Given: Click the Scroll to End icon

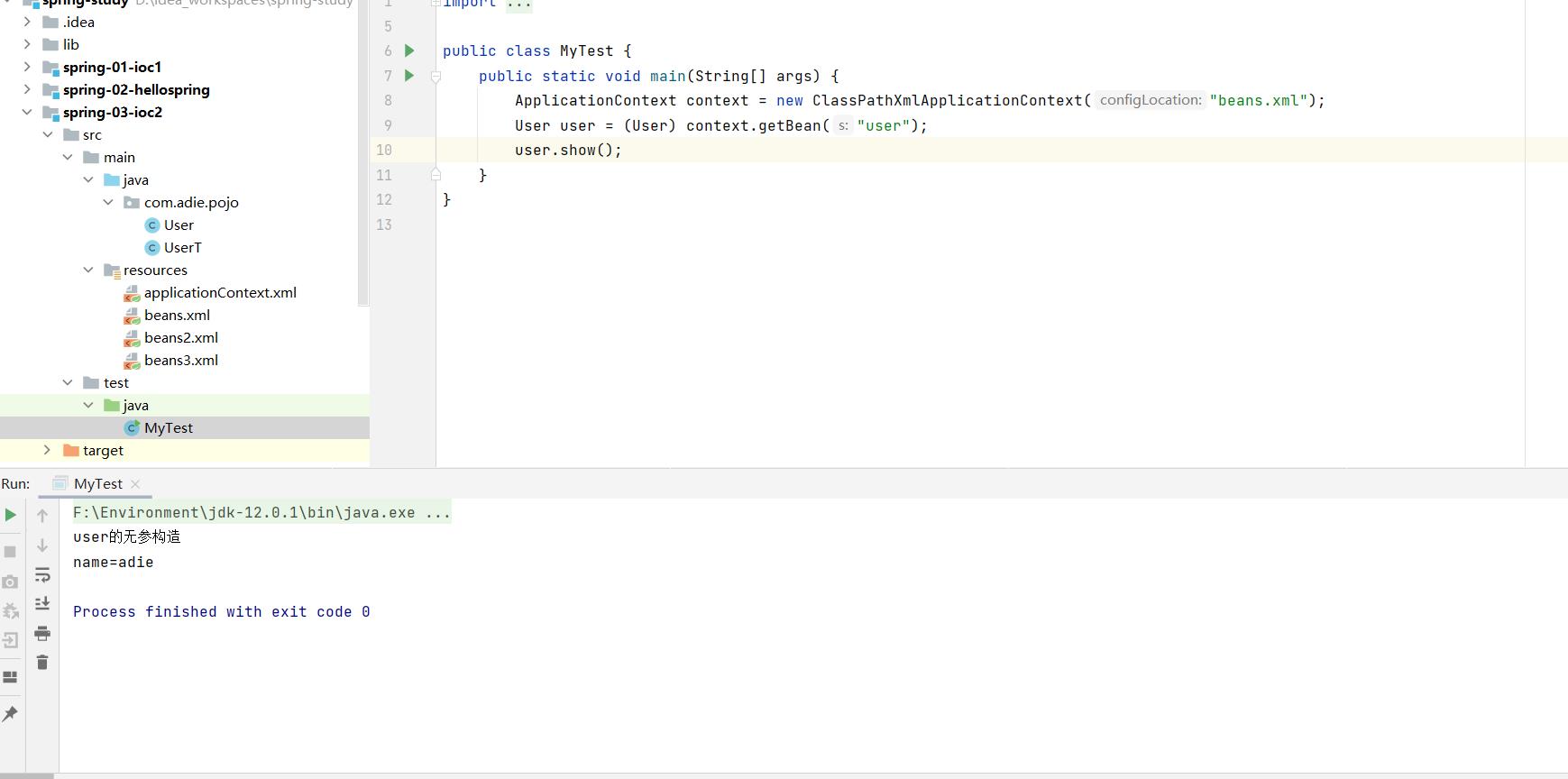Looking at the screenshot, I should [x=42, y=603].
